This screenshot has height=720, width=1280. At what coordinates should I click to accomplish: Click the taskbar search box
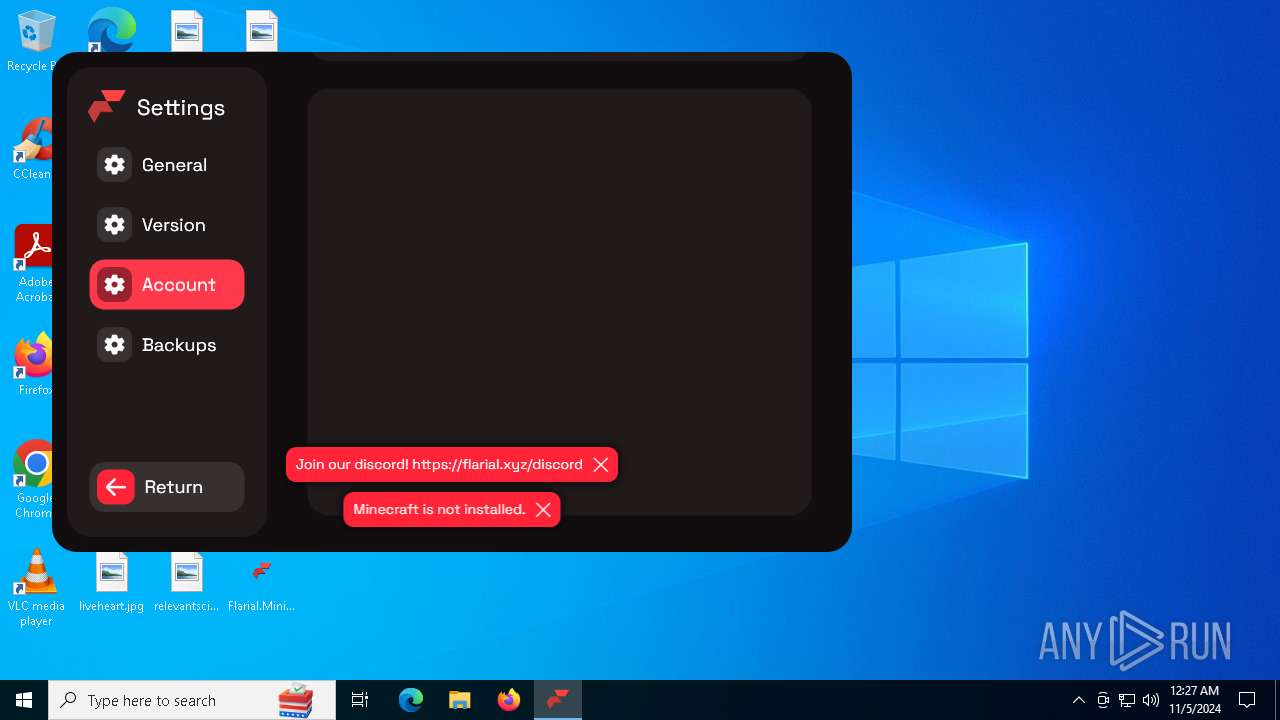point(192,700)
